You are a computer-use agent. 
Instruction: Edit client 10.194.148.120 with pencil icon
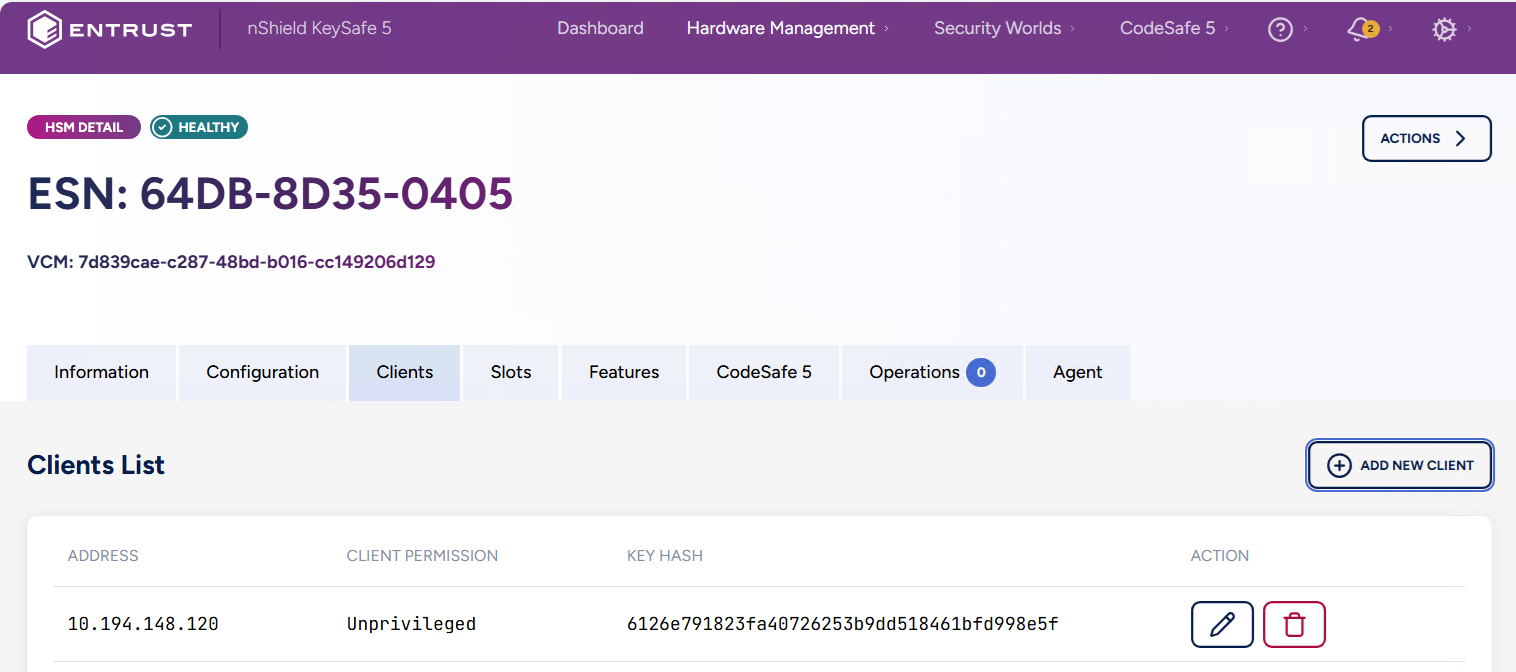tap(1222, 625)
